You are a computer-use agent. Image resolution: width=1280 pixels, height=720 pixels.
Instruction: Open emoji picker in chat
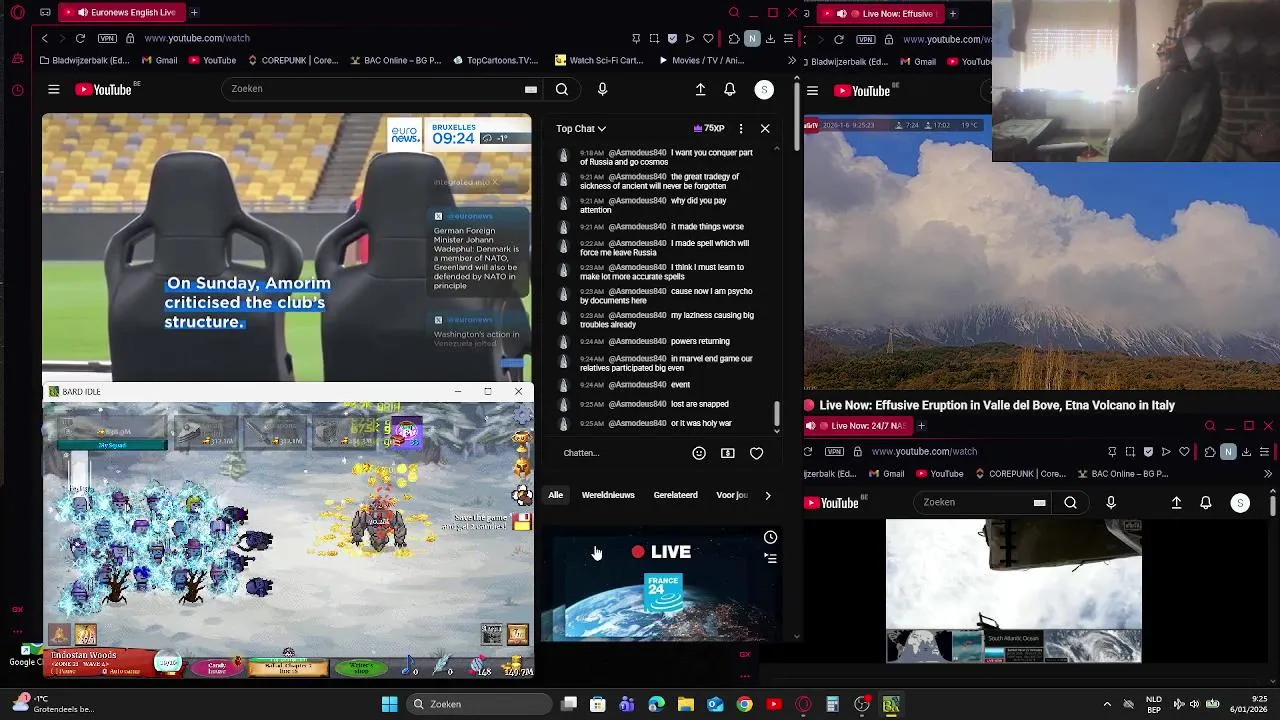699,453
